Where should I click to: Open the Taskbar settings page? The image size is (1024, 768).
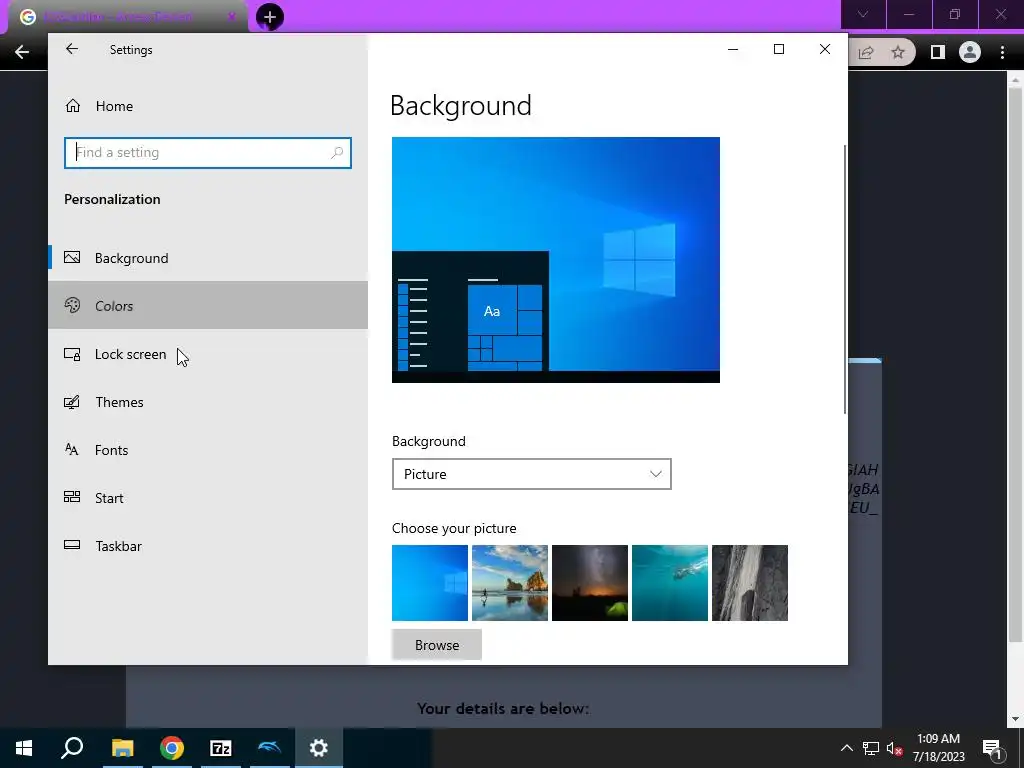pos(208,546)
